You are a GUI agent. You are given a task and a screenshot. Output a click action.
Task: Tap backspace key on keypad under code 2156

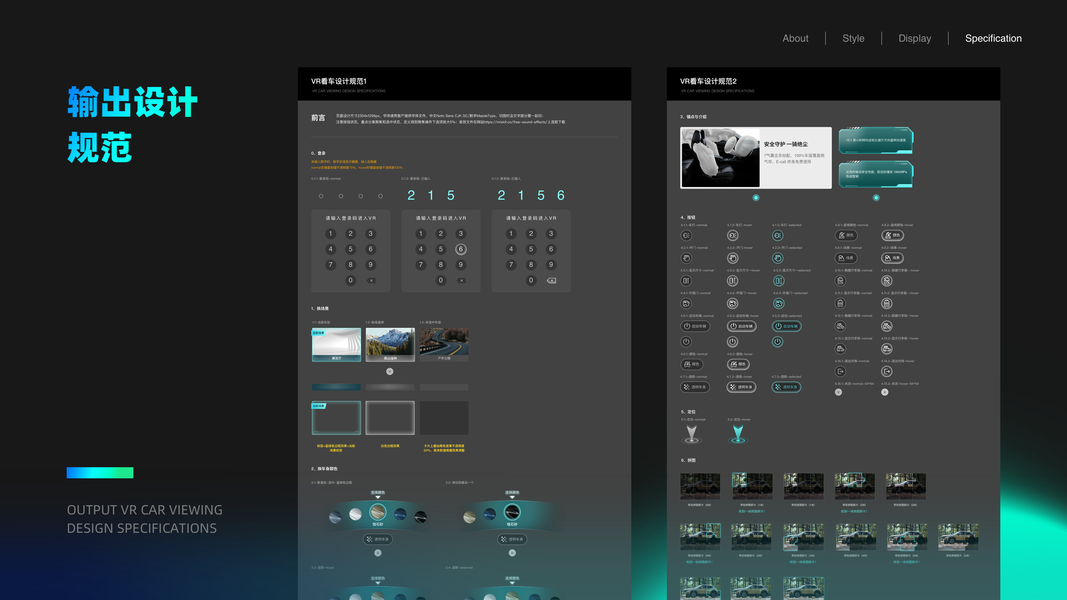[551, 280]
